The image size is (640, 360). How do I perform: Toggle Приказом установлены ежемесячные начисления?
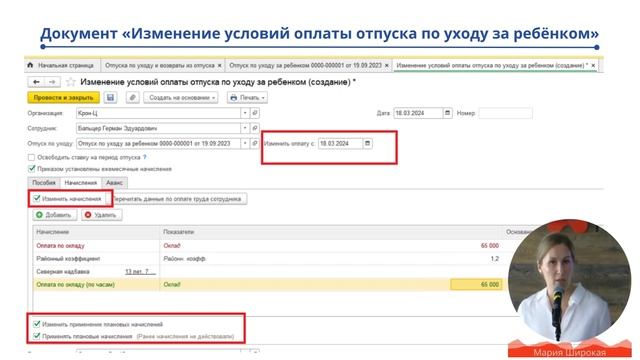click(x=31, y=169)
